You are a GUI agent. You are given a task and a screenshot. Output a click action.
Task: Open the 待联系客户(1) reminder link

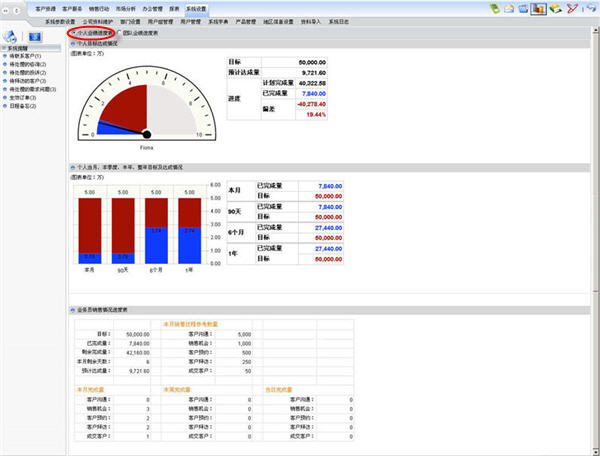click(x=25, y=56)
